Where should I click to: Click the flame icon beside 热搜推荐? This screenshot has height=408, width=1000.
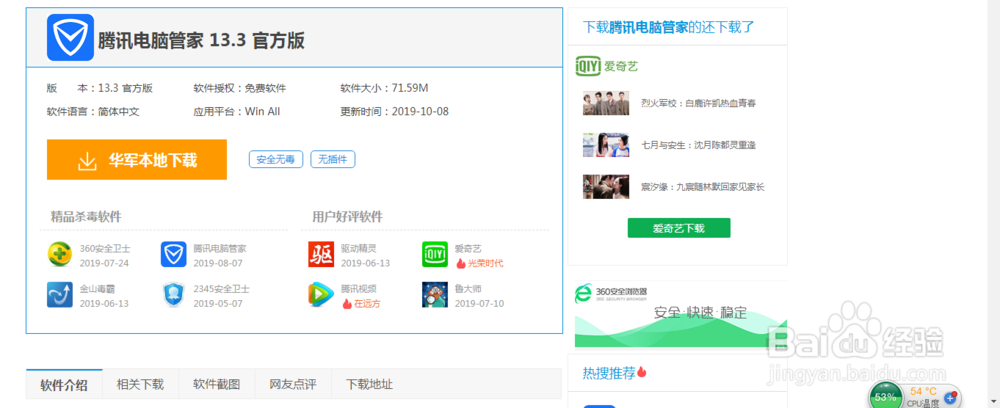pyautogui.click(x=642, y=372)
